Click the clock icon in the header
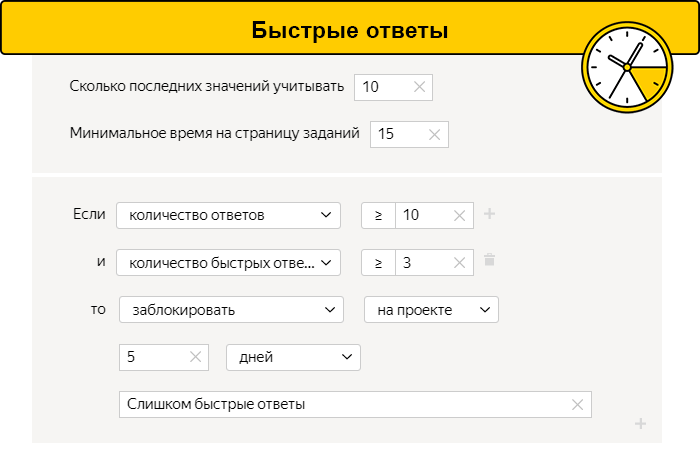The height and width of the screenshot is (450, 700). [626, 67]
